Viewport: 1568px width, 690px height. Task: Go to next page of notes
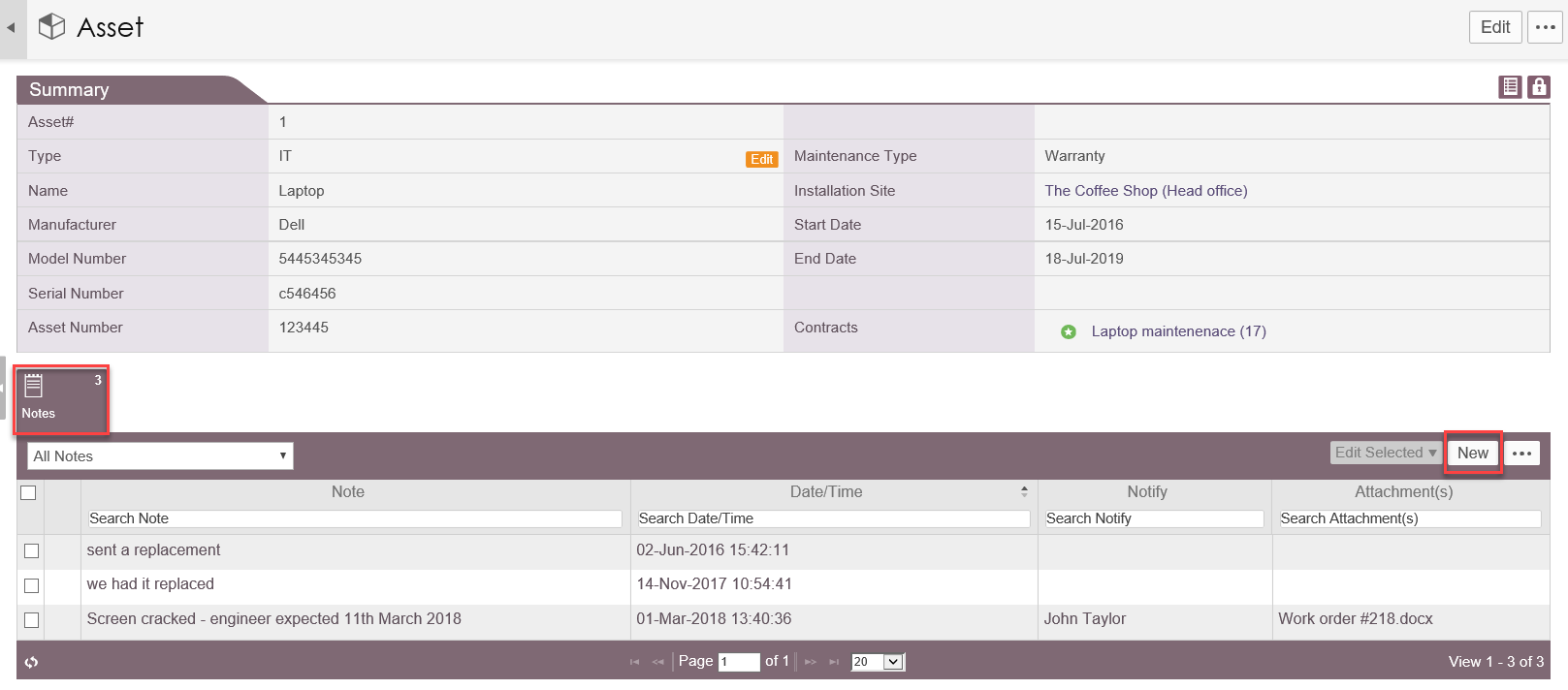coord(811,662)
